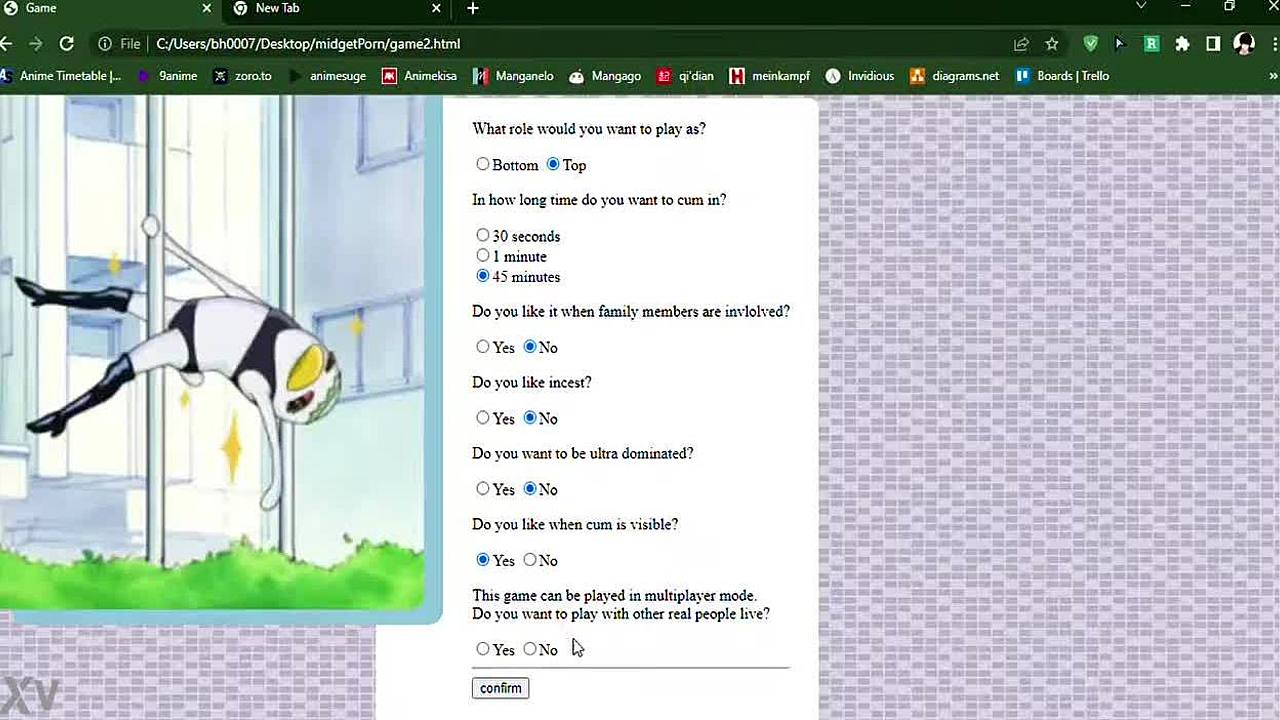
Task: Show hidden bookmarks with overflow chevron
Action: click(x=1273, y=76)
